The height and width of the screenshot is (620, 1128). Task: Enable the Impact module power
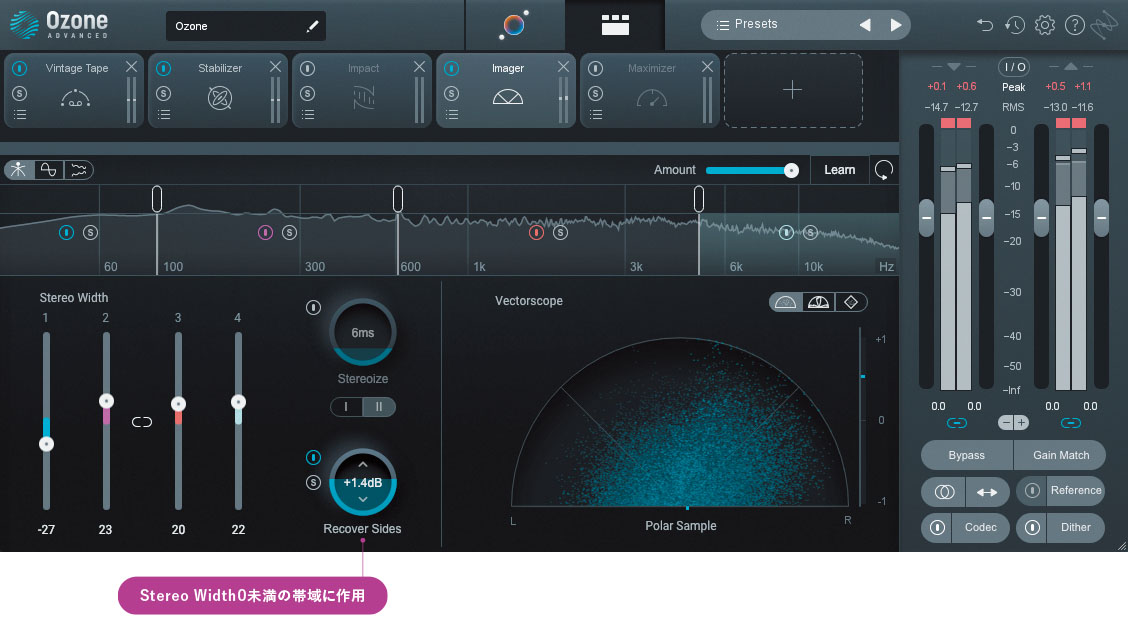coord(307,68)
